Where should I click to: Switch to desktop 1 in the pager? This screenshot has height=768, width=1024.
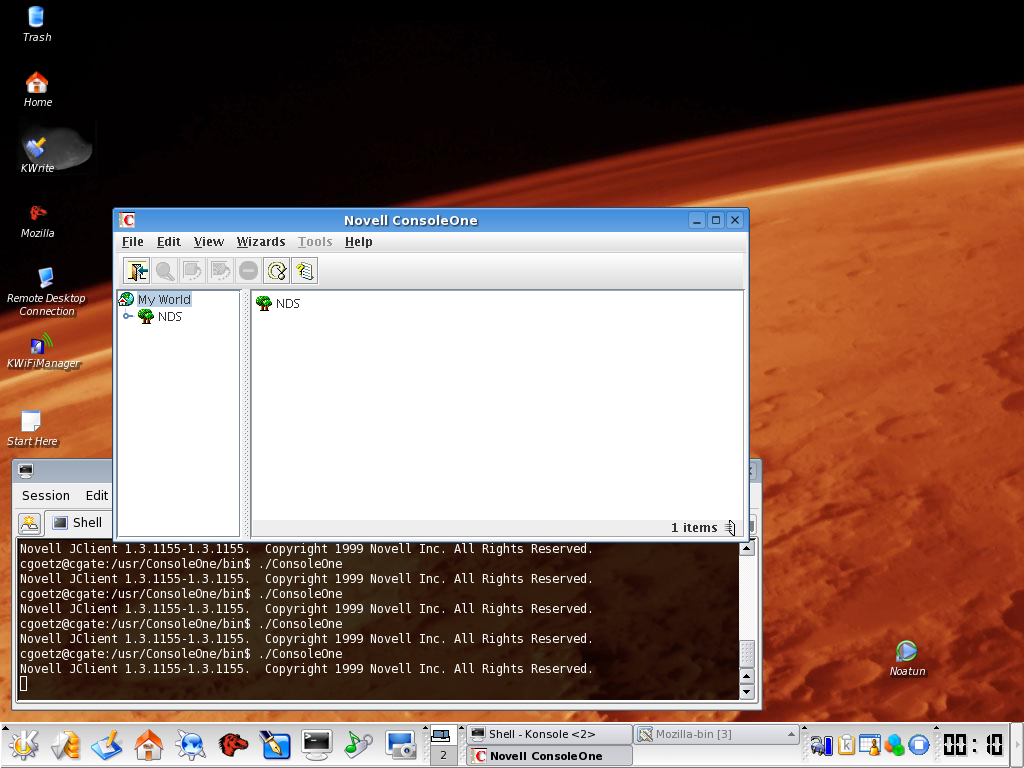(443, 735)
